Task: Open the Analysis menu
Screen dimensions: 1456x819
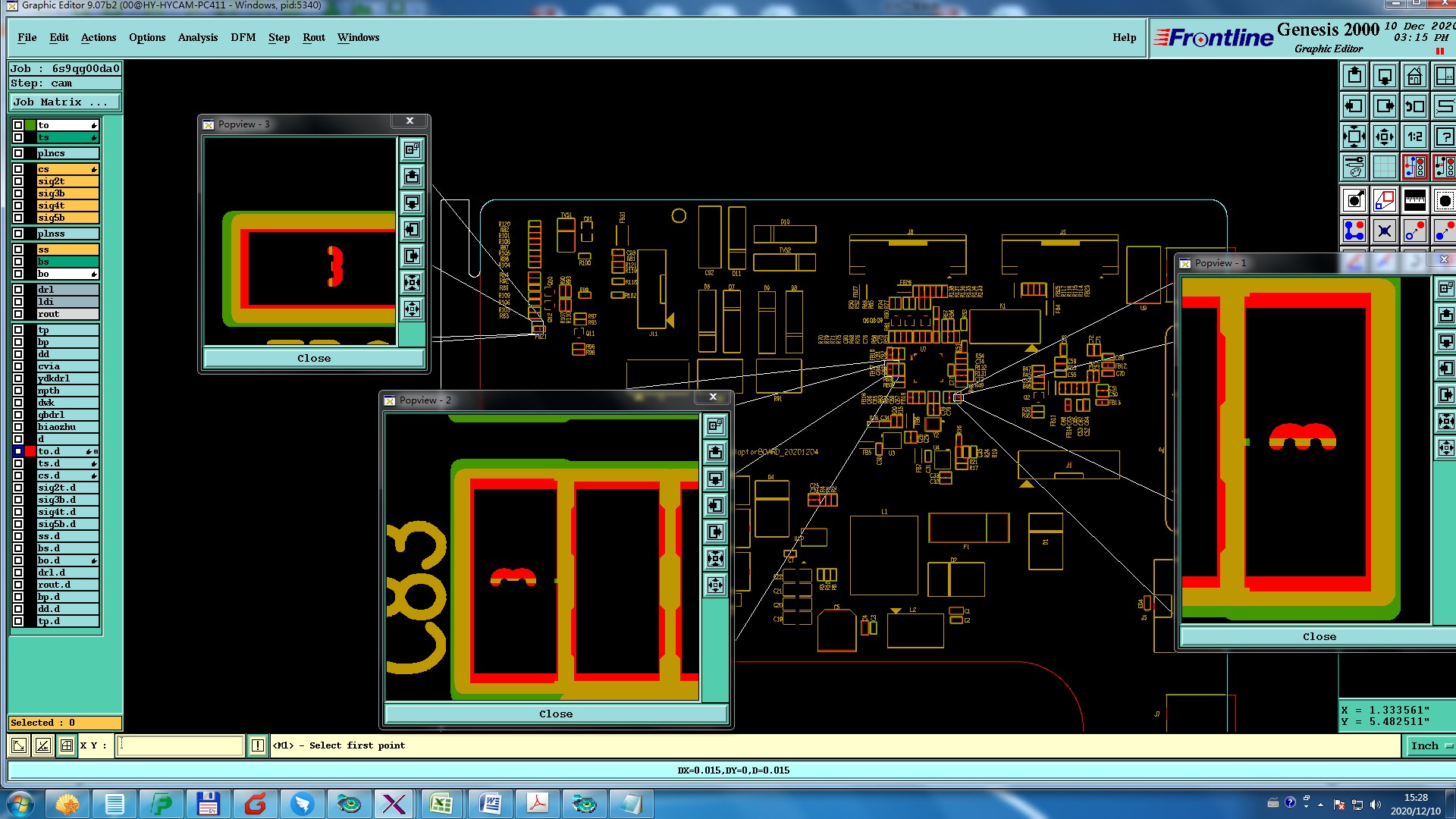Action: coord(197,37)
